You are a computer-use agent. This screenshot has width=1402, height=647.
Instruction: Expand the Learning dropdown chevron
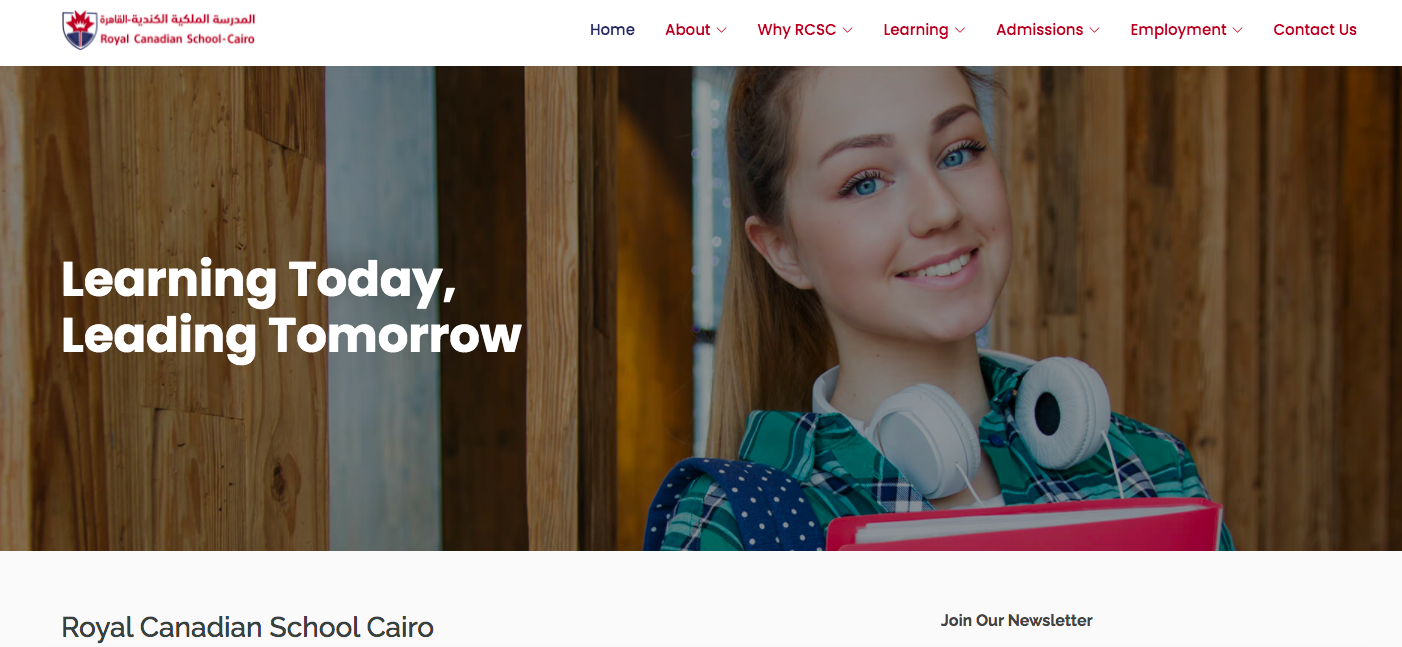960,31
